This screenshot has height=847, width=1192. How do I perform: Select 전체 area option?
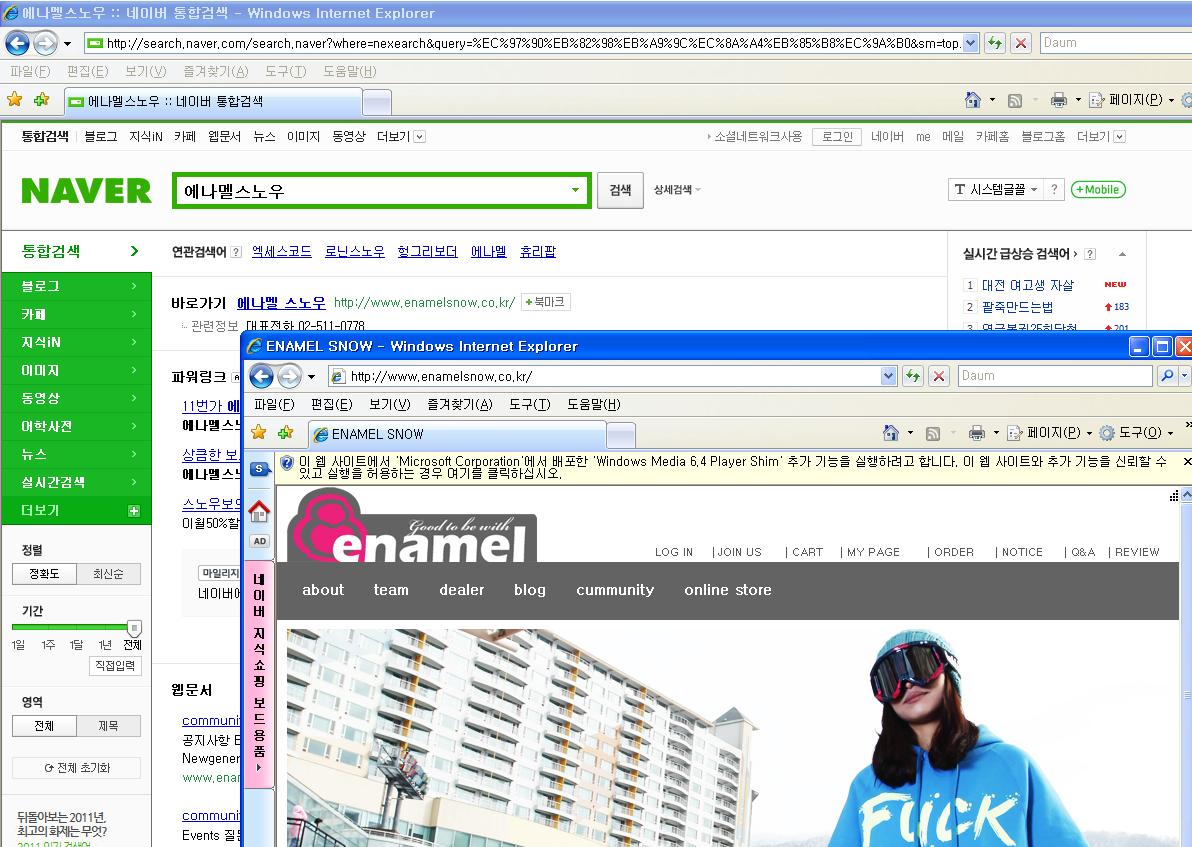[x=44, y=726]
